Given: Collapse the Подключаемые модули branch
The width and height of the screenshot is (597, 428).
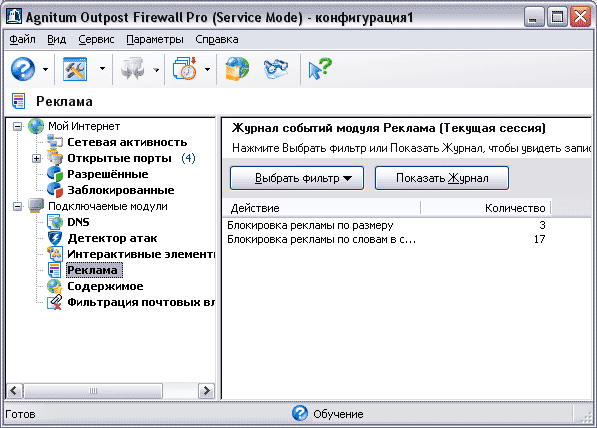Looking at the screenshot, I should 18,206.
